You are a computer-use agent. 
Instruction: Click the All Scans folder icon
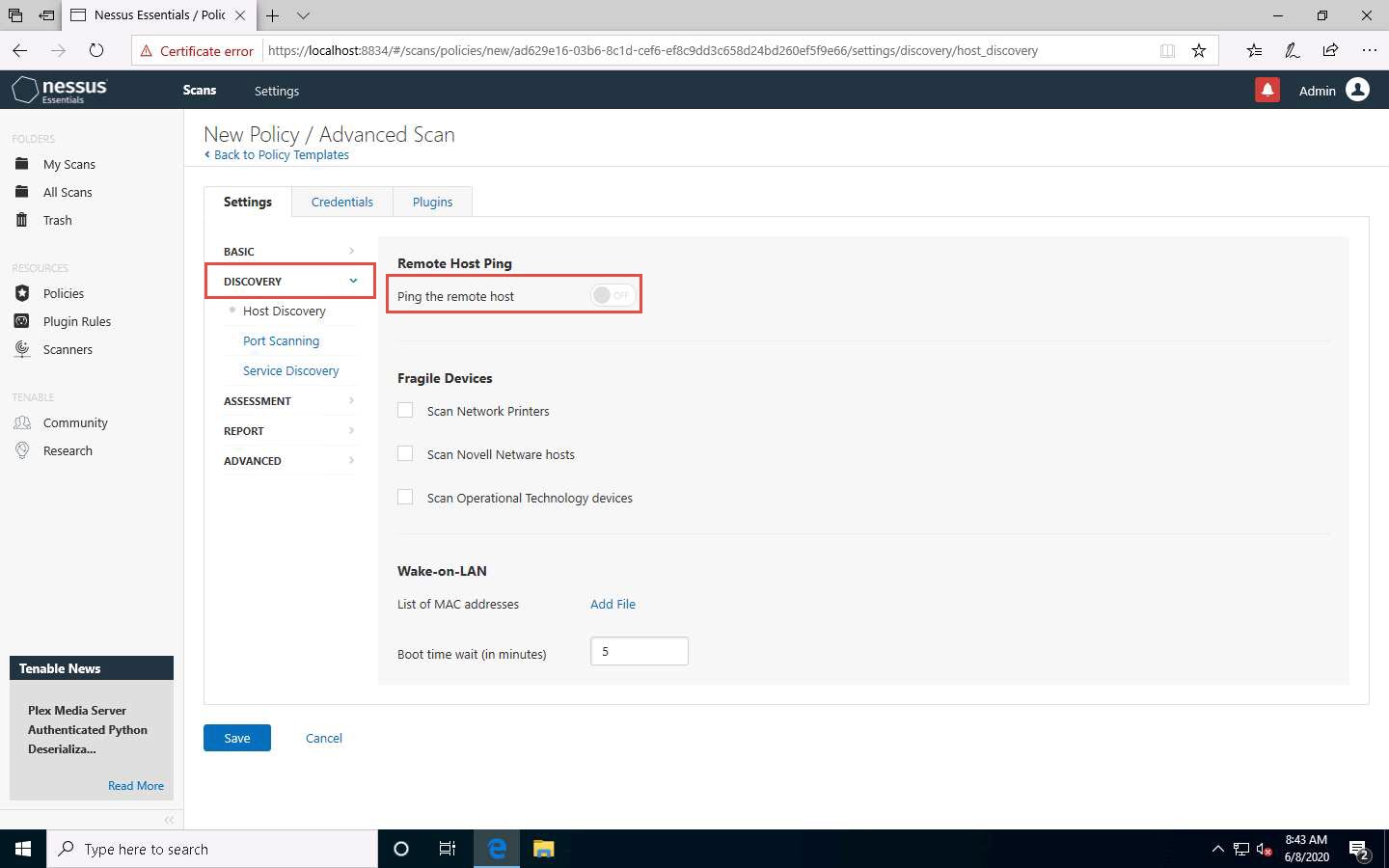click(x=21, y=192)
